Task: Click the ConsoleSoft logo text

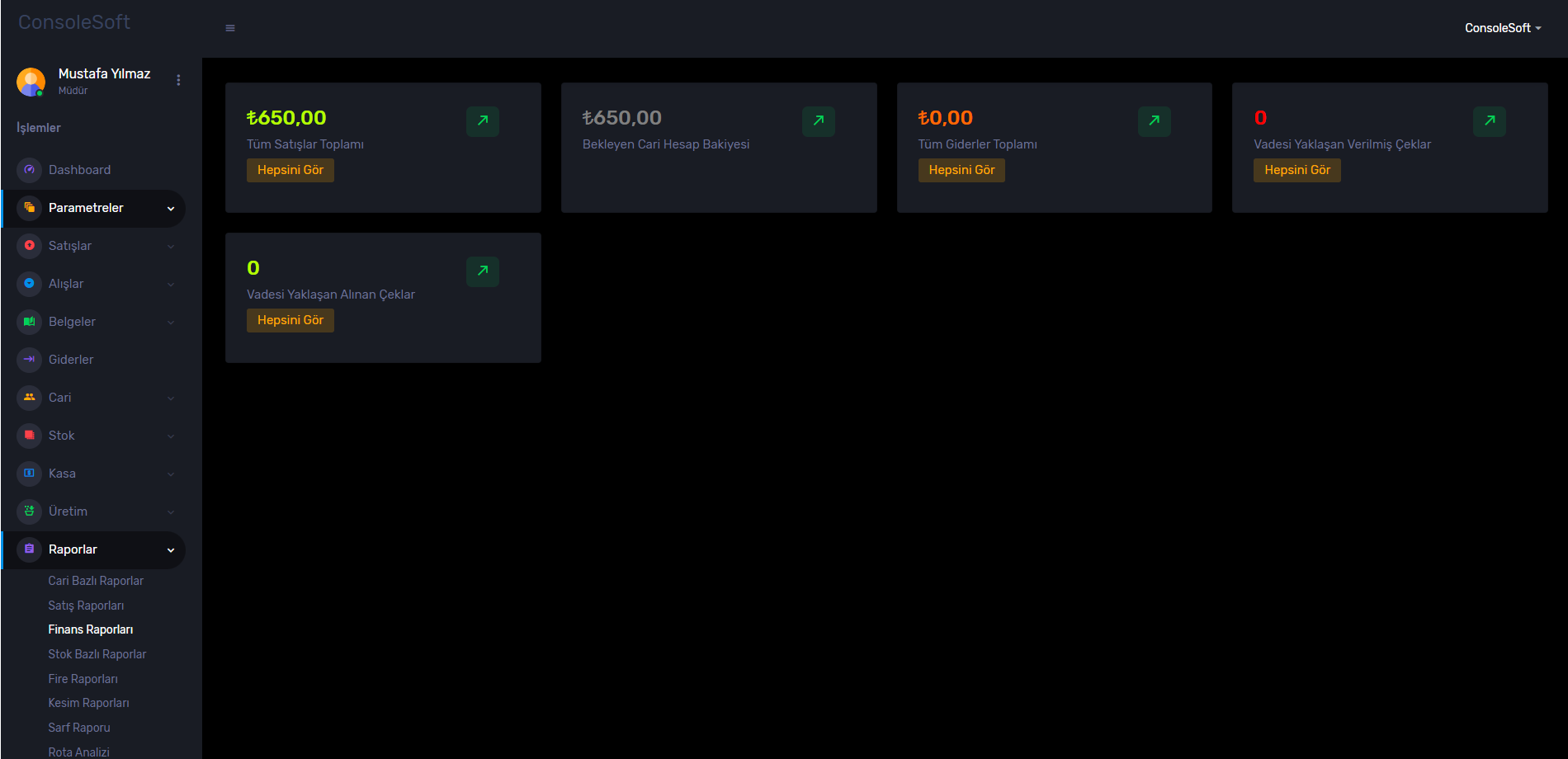Action: [74, 22]
